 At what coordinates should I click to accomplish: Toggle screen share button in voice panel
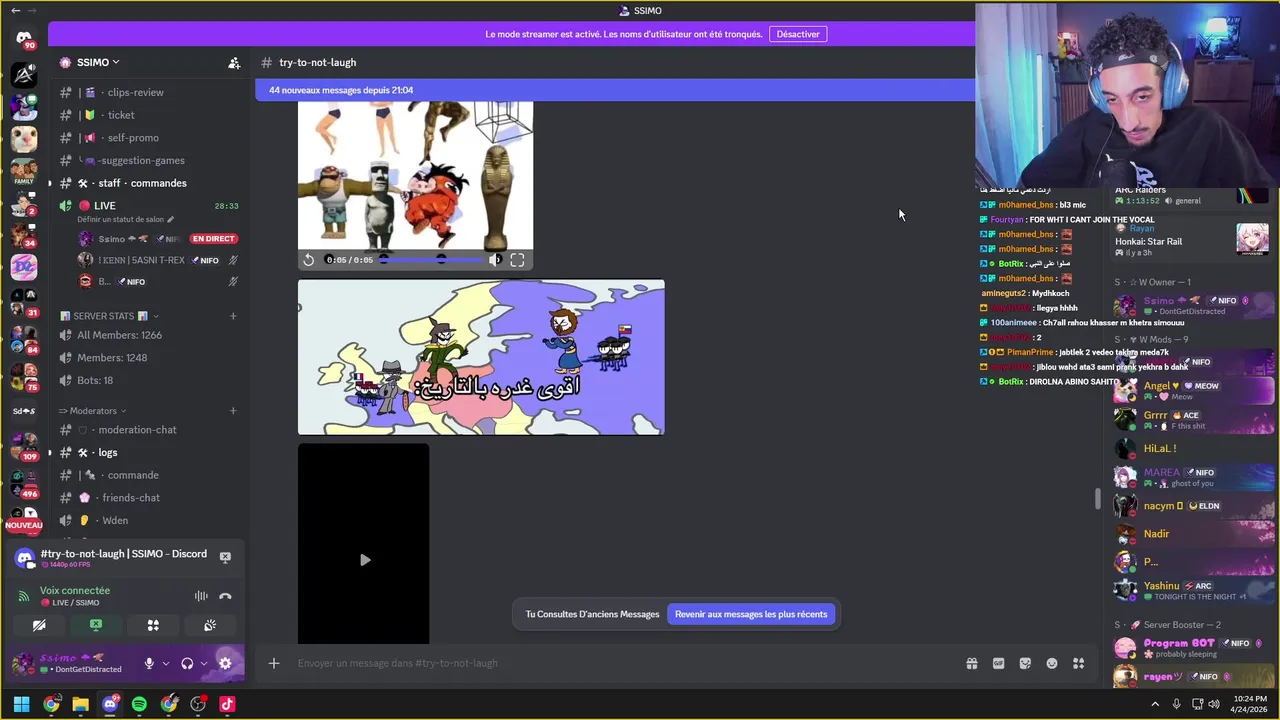[x=96, y=625]
